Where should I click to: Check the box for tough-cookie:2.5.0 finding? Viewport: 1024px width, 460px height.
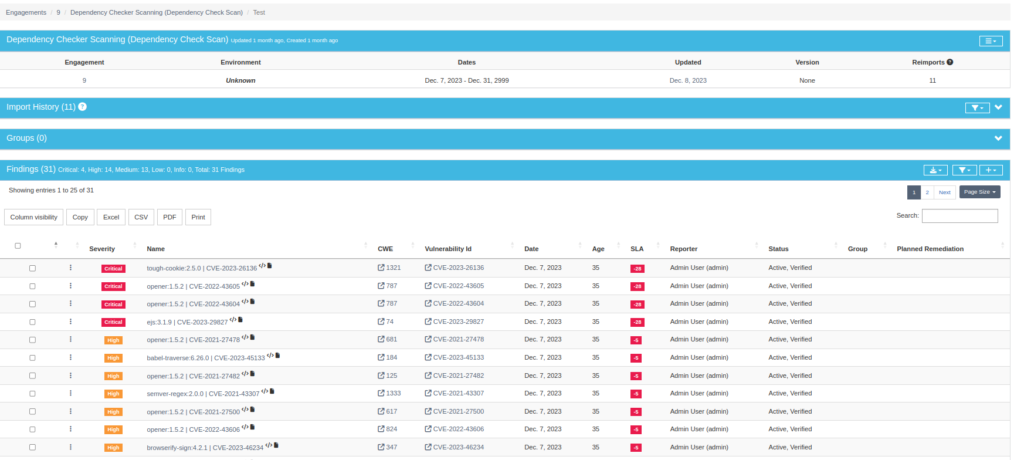click(33, 268)
